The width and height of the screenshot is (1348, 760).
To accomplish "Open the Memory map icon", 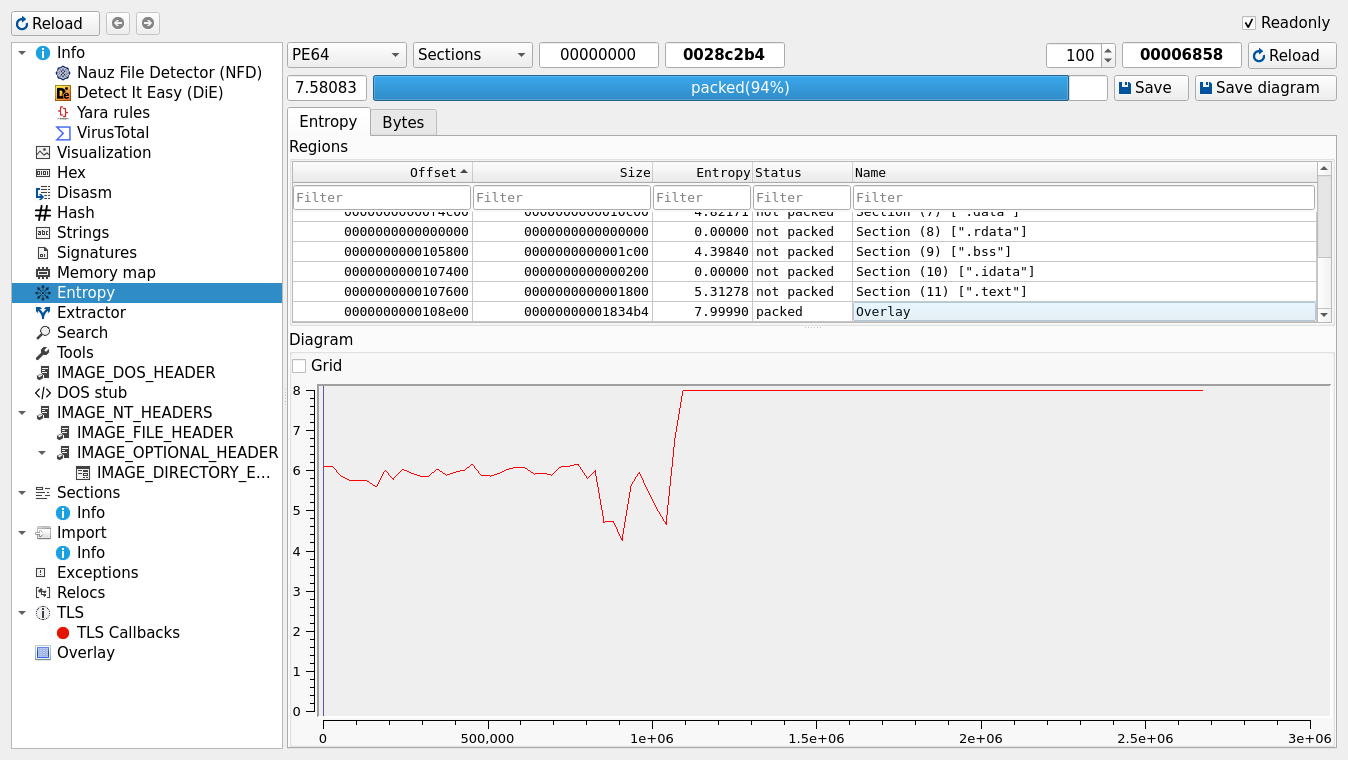I will [x=43, y=273].
